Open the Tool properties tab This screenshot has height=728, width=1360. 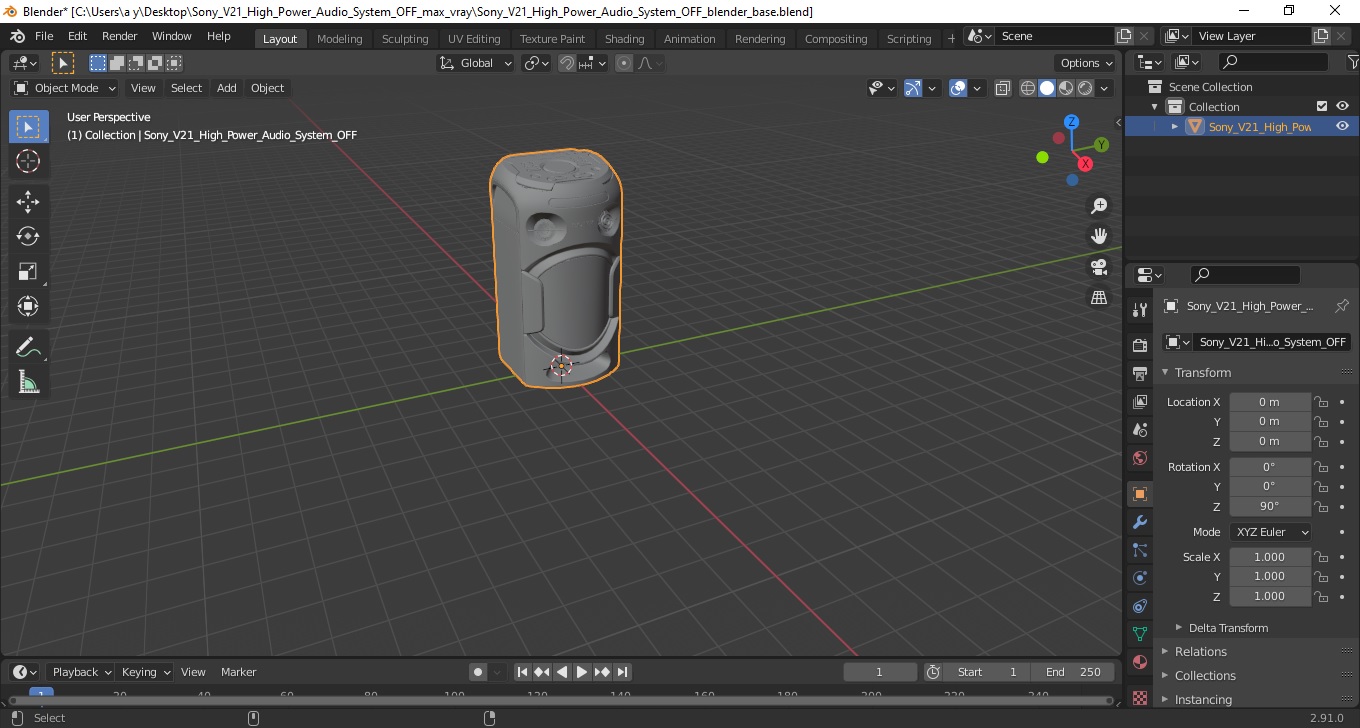[x=1139, y=310]
